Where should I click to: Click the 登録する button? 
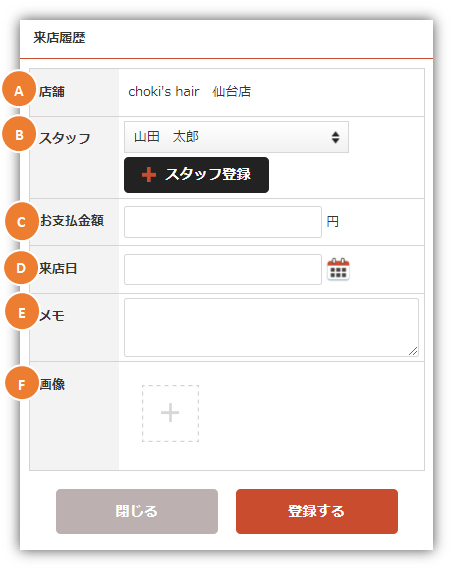point(317,511)
